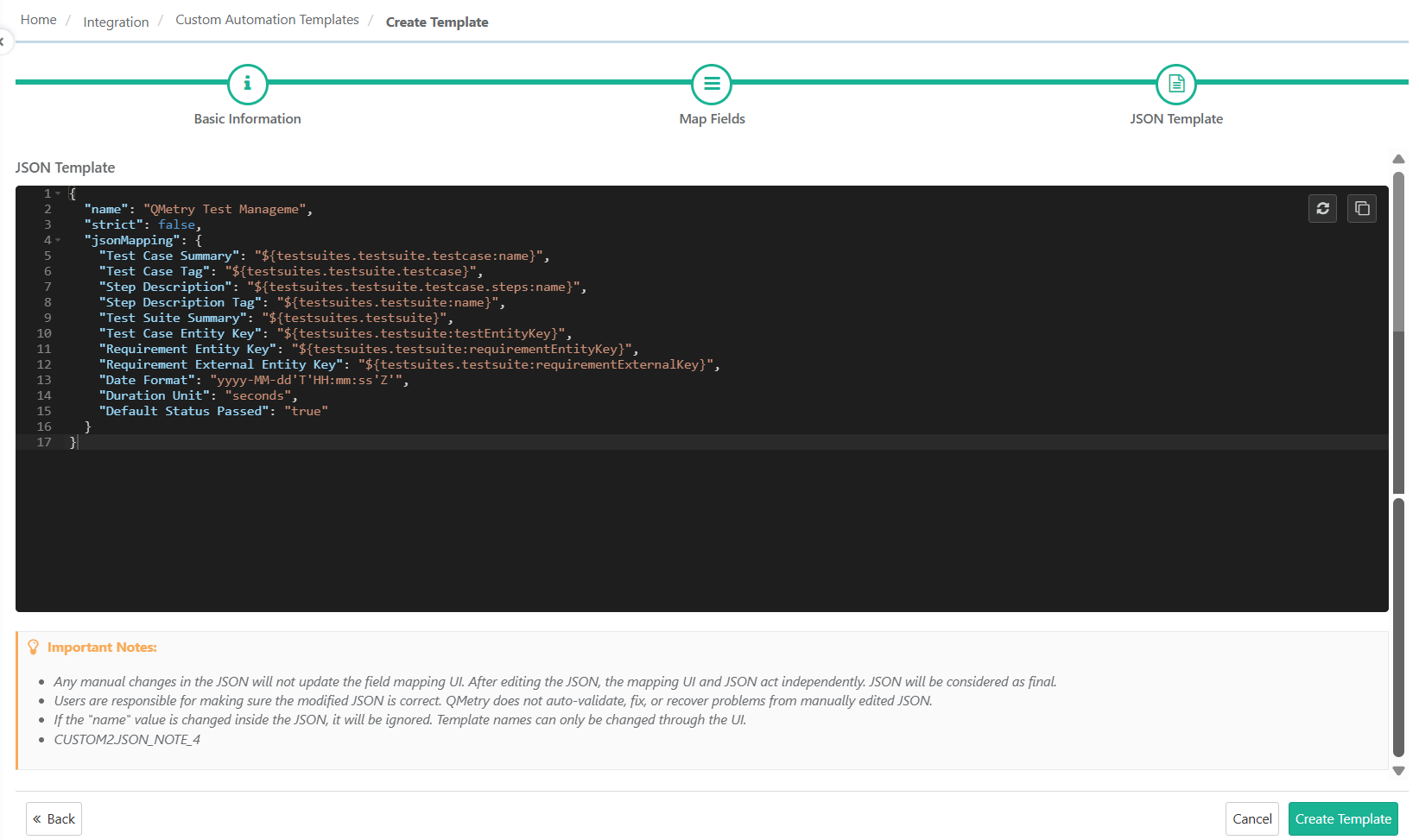The width and height of the screenshot is (1419, 840).
Task: Click the lightbulb icon beside Important Notes
Action: click(34, 647)
